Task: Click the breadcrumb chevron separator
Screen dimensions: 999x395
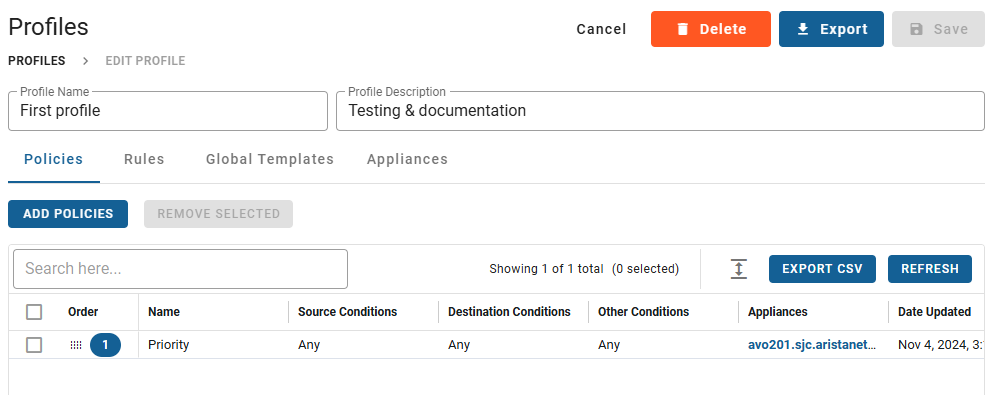Action: 85,61
